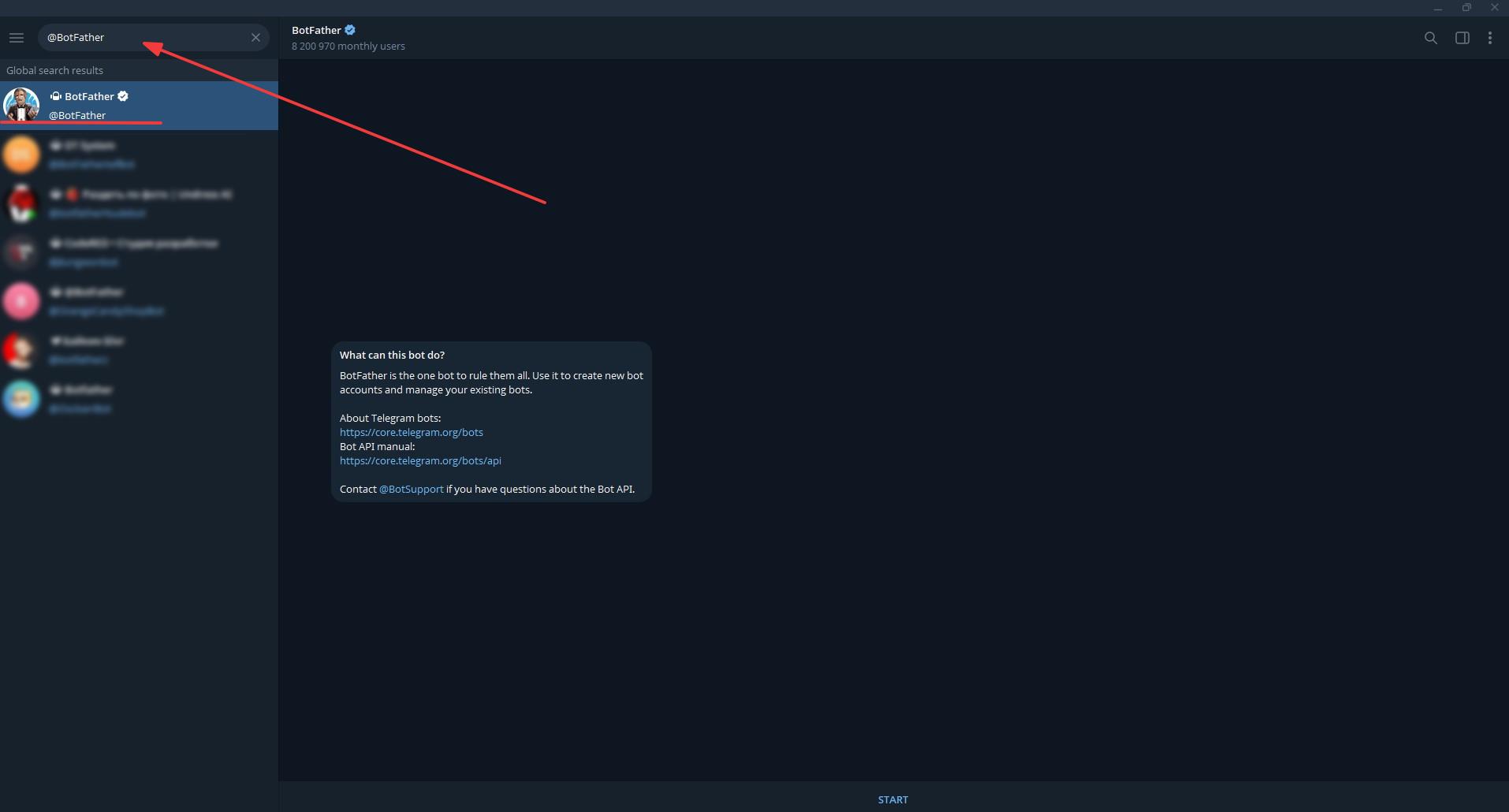Click the 'What can this bot do?' heading

point(392,355)
